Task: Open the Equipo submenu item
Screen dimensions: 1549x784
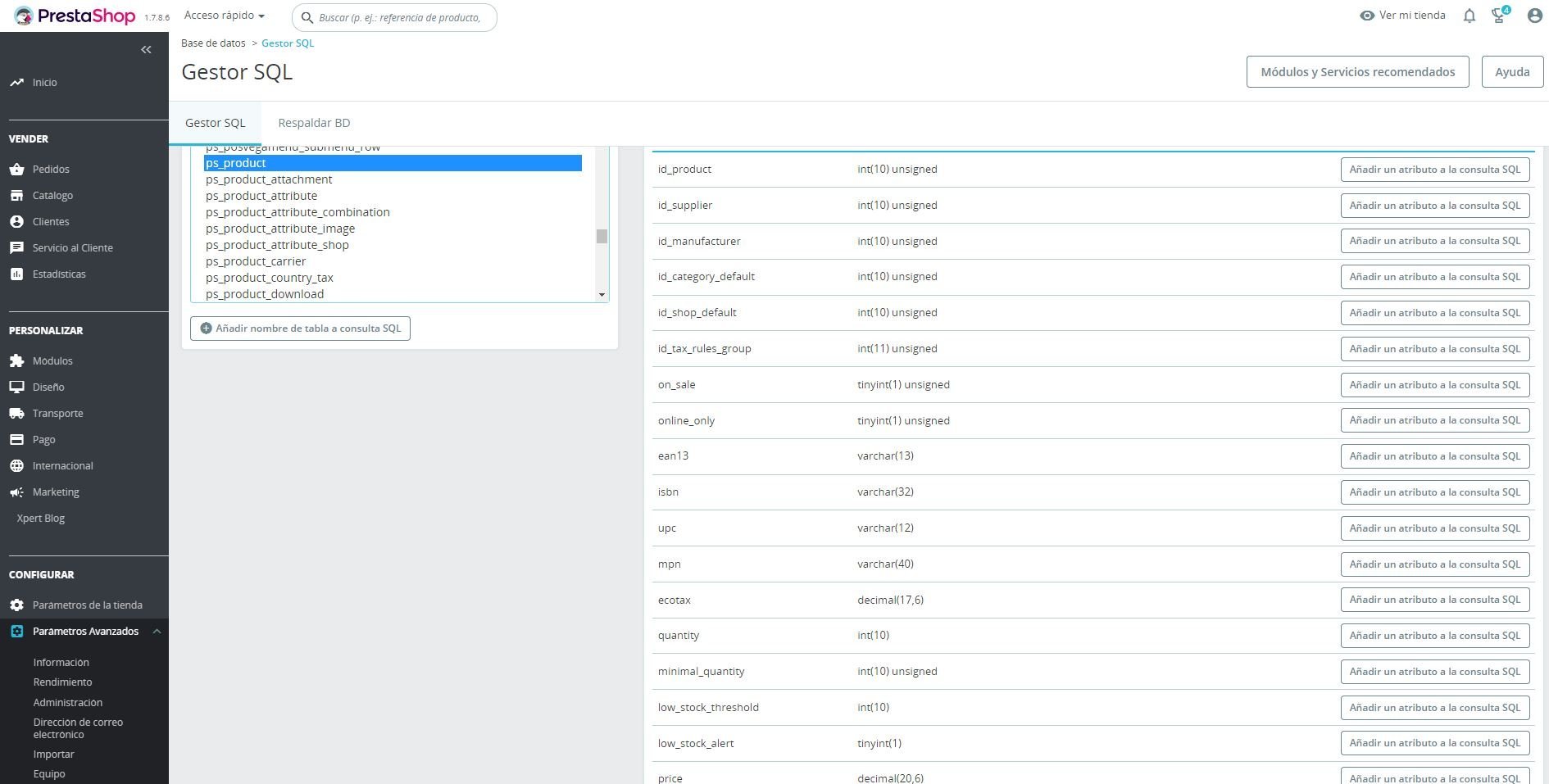Action: (49, 774)
